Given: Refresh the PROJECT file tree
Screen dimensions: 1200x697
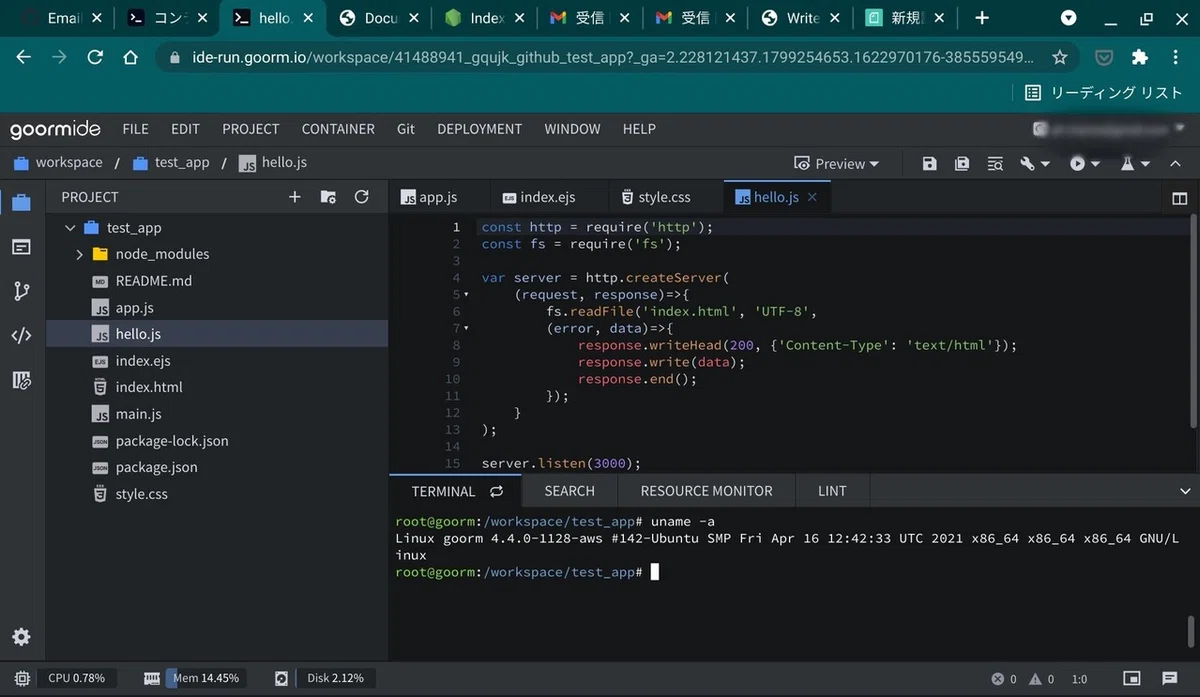Looking at the screenshot, I should 362,197.
